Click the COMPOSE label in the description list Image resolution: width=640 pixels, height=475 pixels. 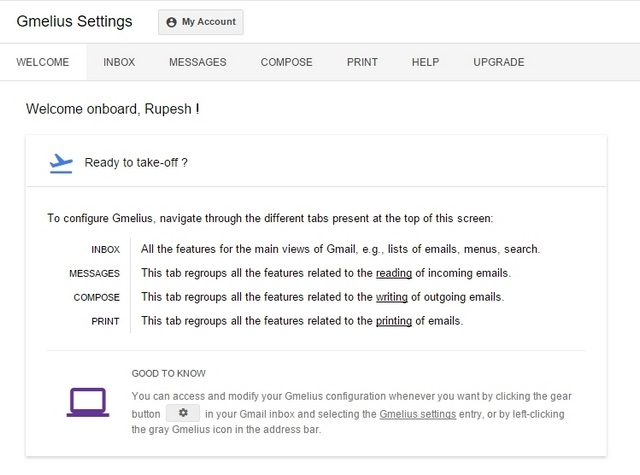pos(97,297)
